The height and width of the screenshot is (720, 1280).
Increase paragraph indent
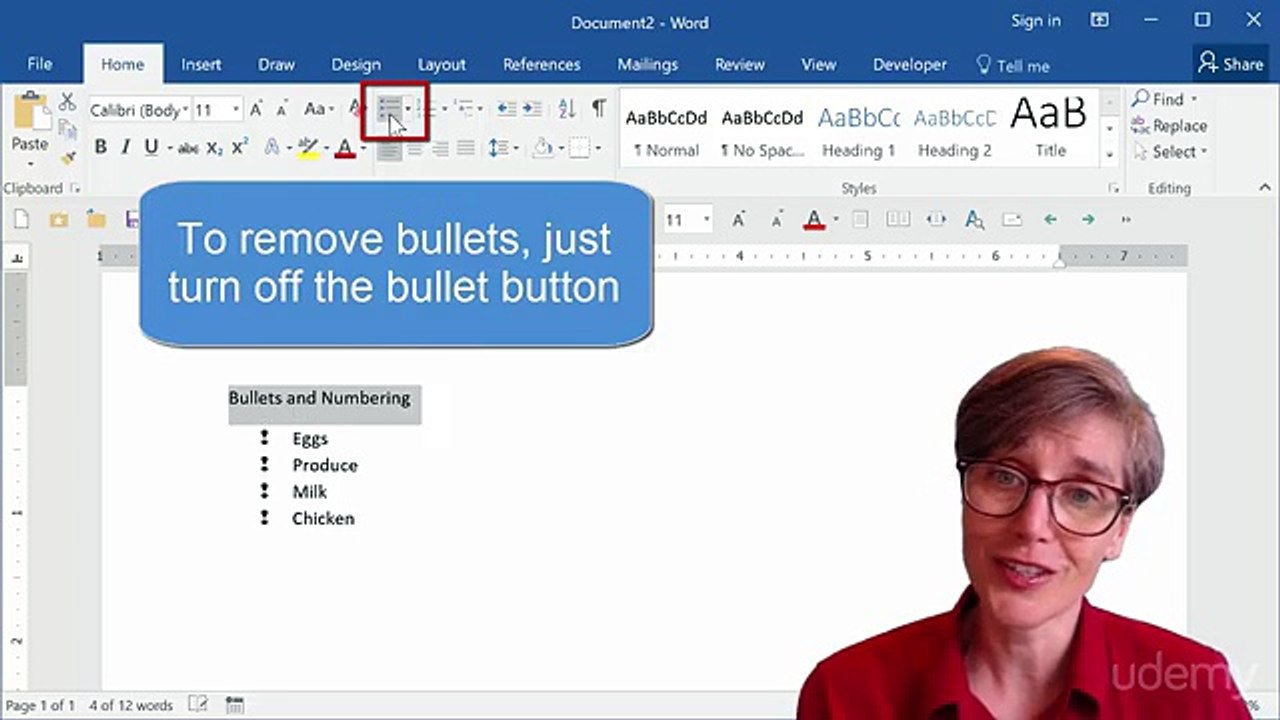[532, 109]
